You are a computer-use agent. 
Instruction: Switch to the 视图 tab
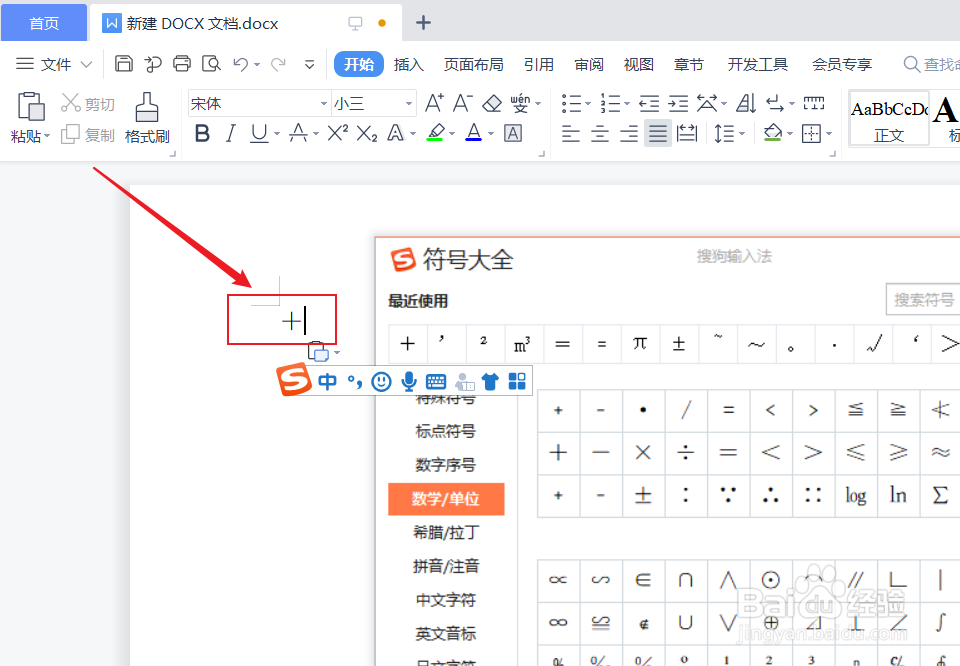point(639,64)
